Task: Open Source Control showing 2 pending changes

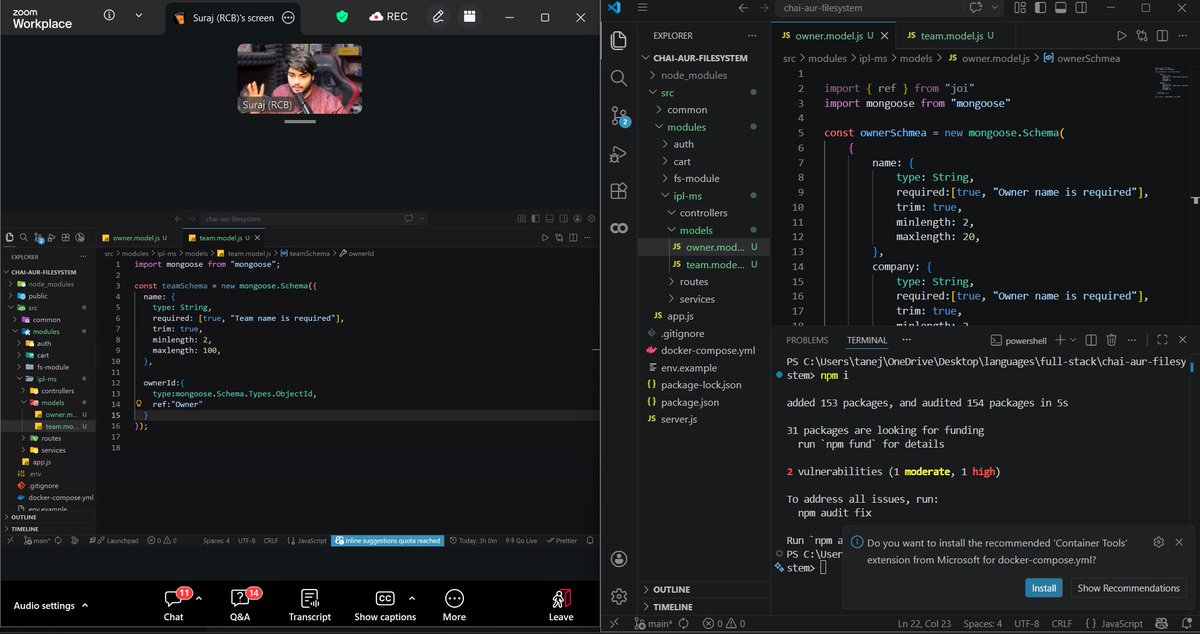Action: point(619,116)
